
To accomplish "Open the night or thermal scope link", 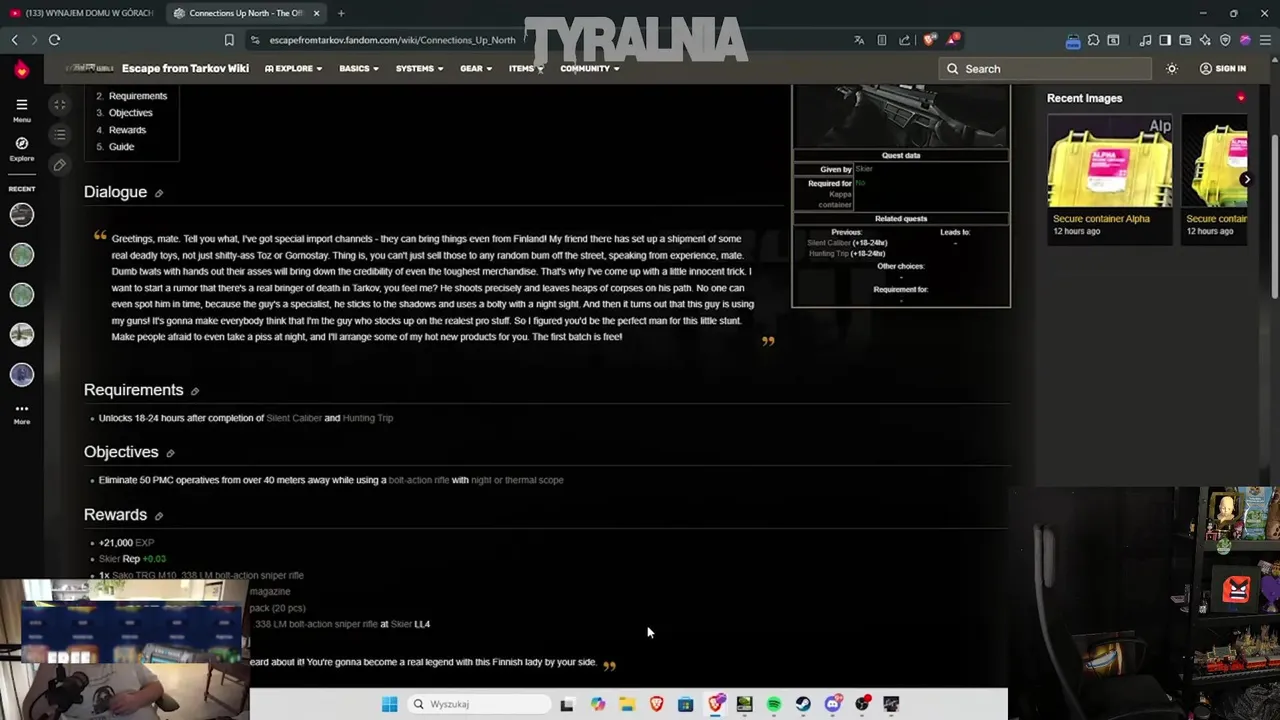I will tap(517, 480).
